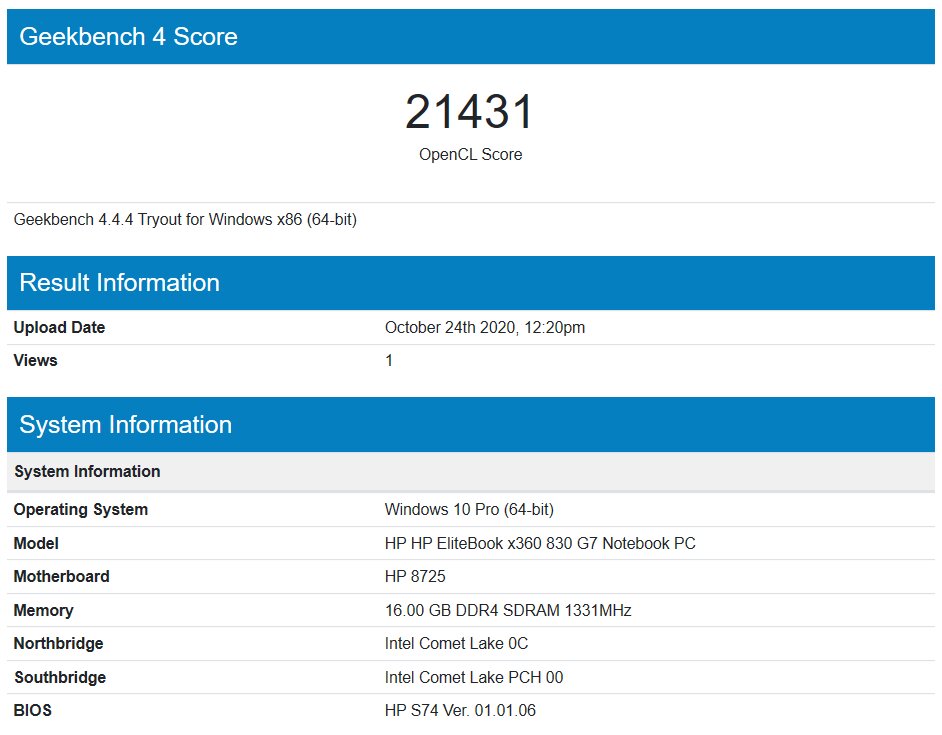Click the Upload Date label
Screen dimensions: 942x735
59,328
